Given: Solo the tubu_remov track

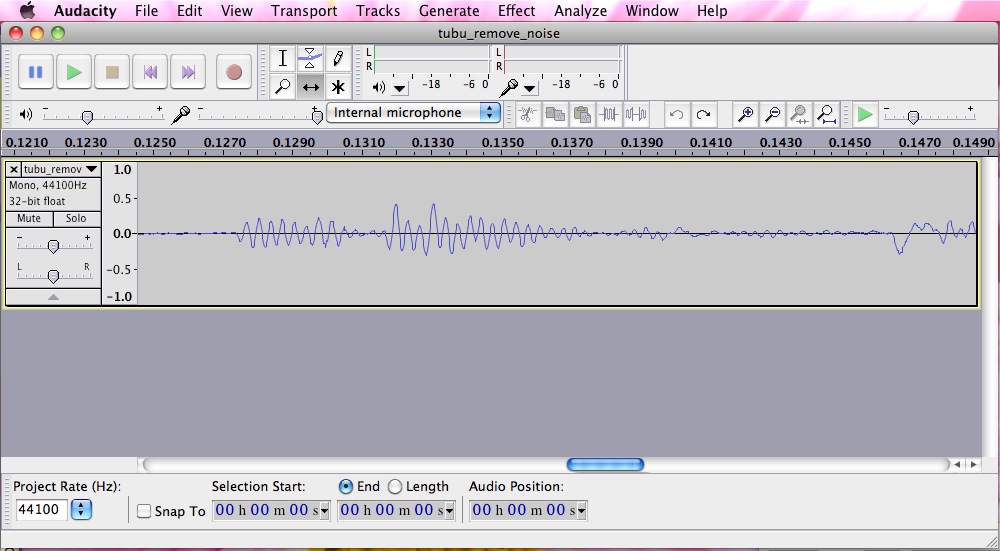Looking at the screenshot, I should click(x=76, y=218).
